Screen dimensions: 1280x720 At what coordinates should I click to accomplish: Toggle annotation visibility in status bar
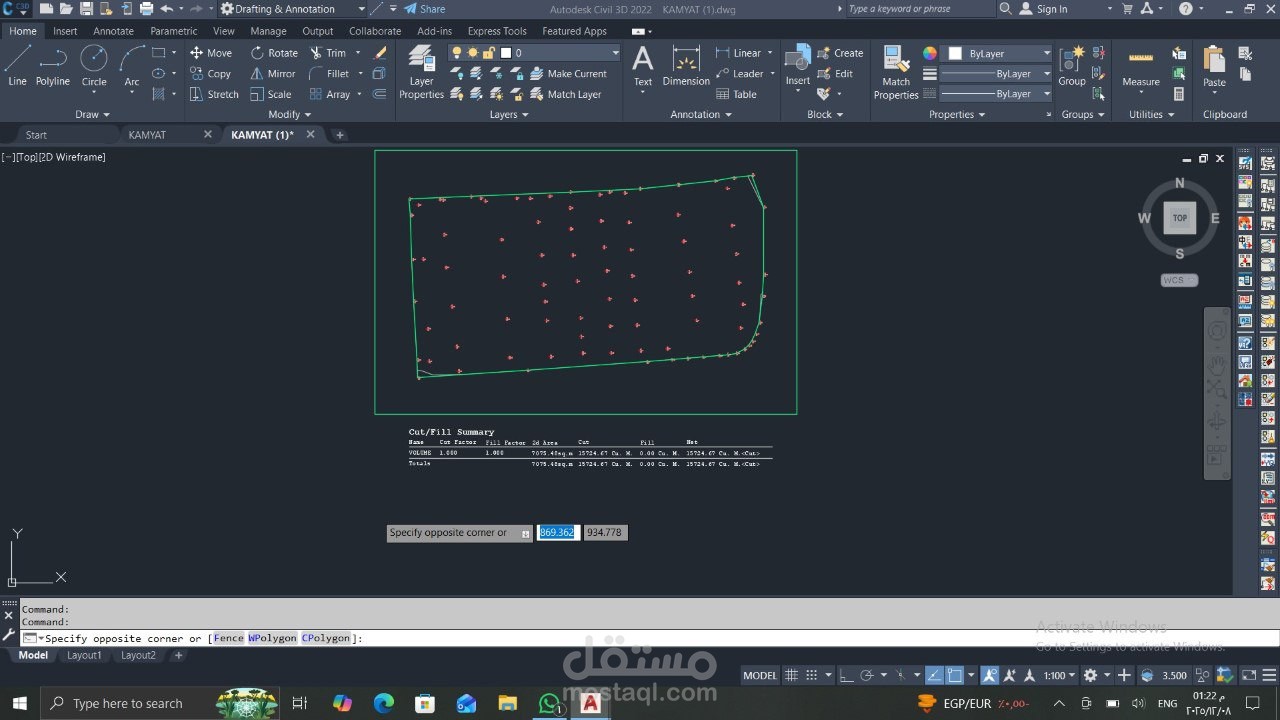coord(990,675)
